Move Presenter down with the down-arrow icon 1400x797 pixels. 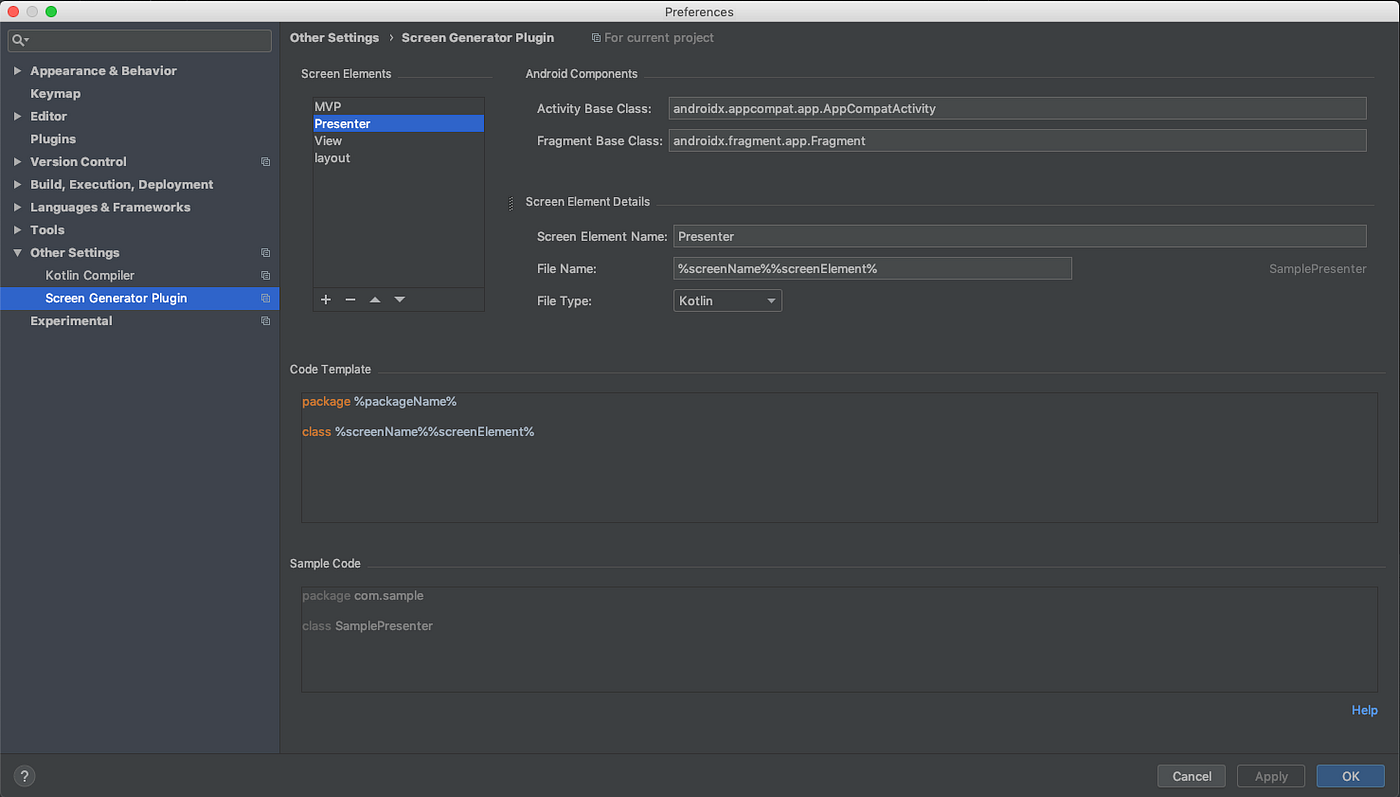tap(399, 299)
